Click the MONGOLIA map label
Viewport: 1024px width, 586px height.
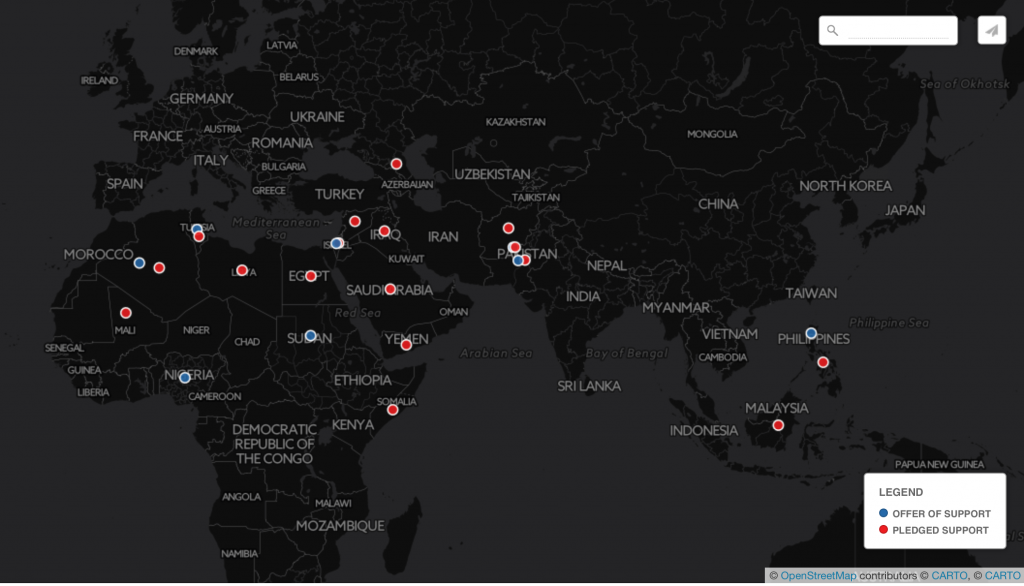tap(712, 134)
